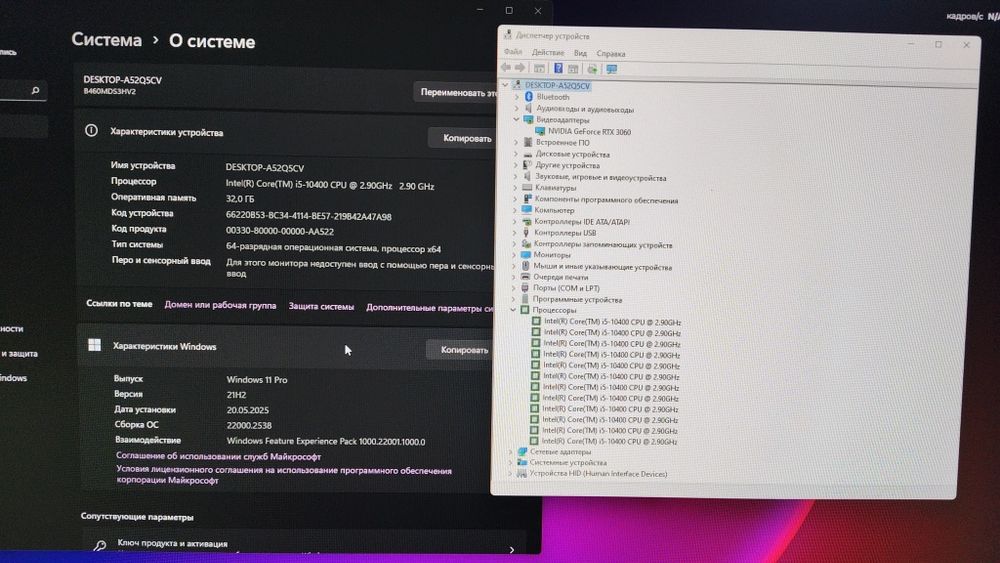1000x563 pixels.
Task: Expand the Порты (COM и LPT) node
Action: tap(514, 288)
